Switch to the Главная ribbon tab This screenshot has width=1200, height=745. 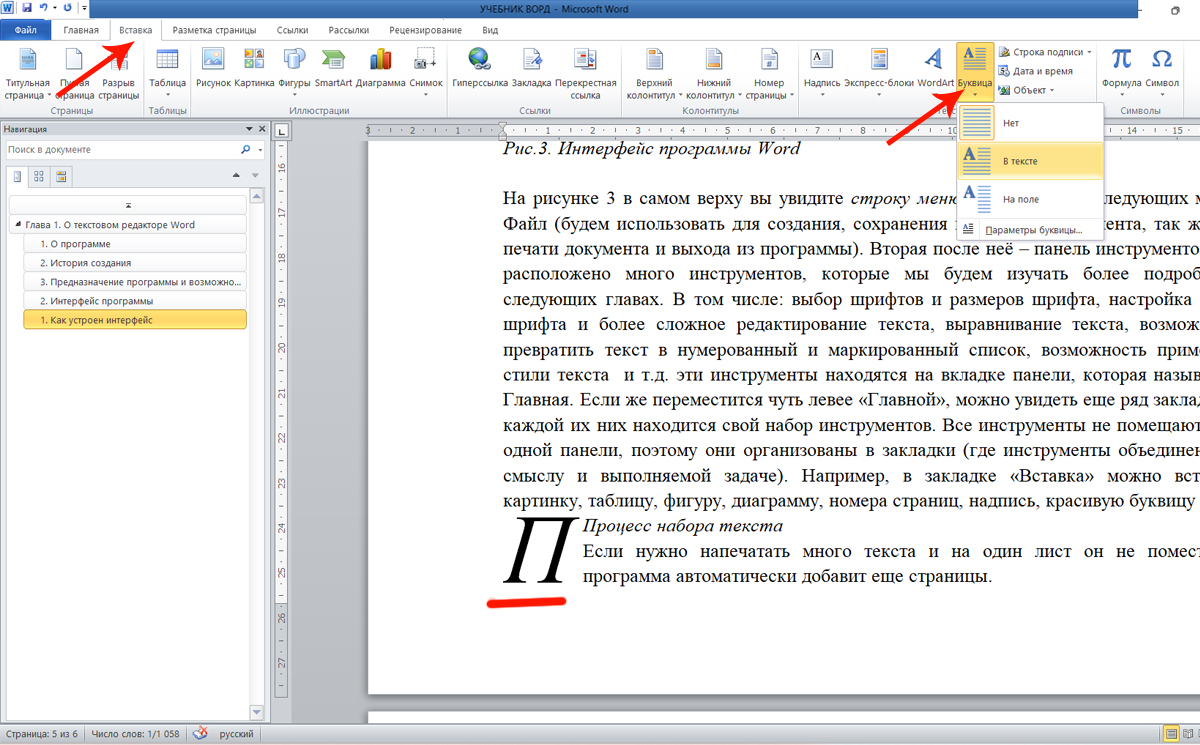[x=81, y=30]
